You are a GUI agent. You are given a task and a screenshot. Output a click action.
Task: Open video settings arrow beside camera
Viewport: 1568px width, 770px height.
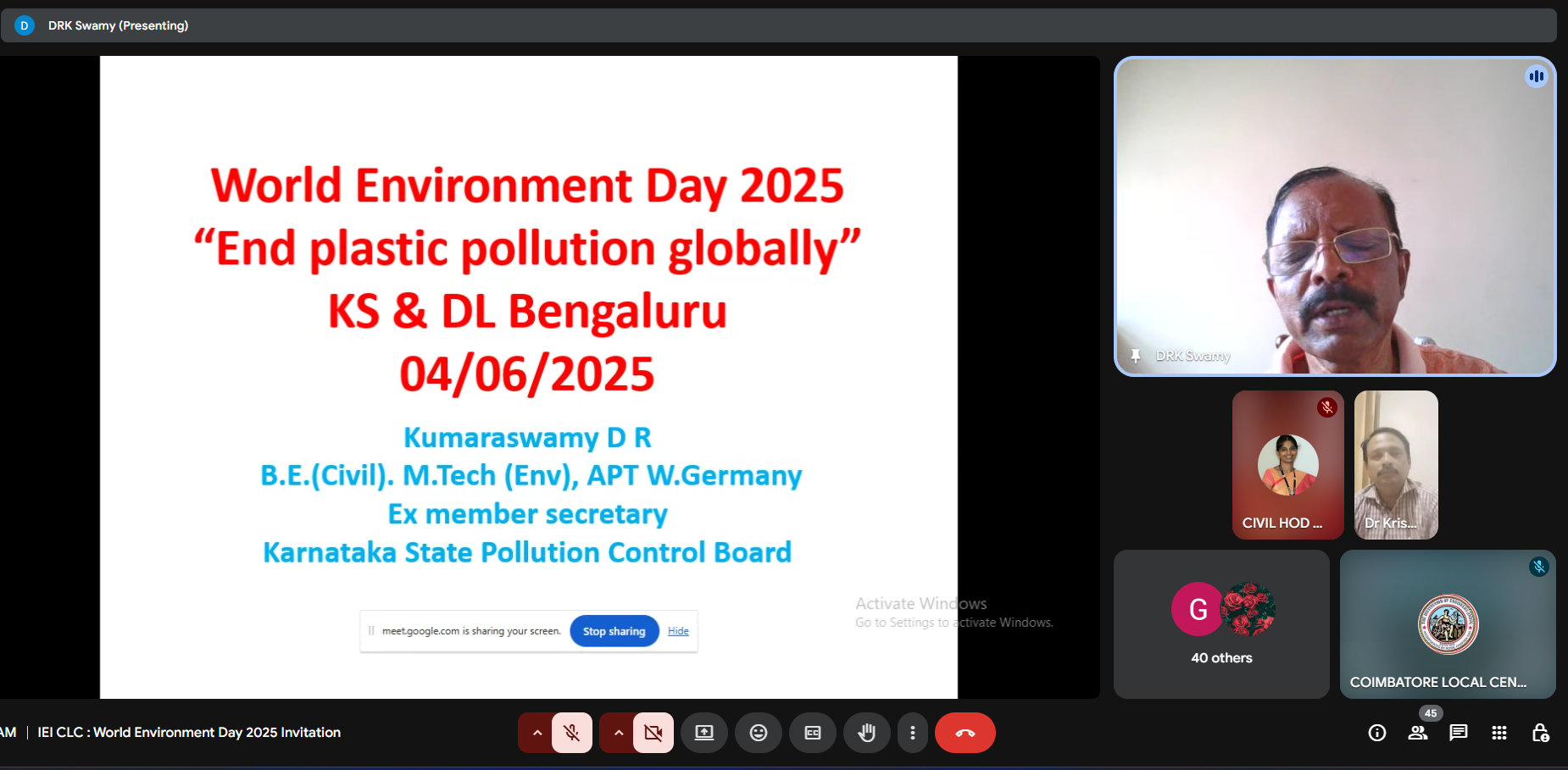[618, 733]
